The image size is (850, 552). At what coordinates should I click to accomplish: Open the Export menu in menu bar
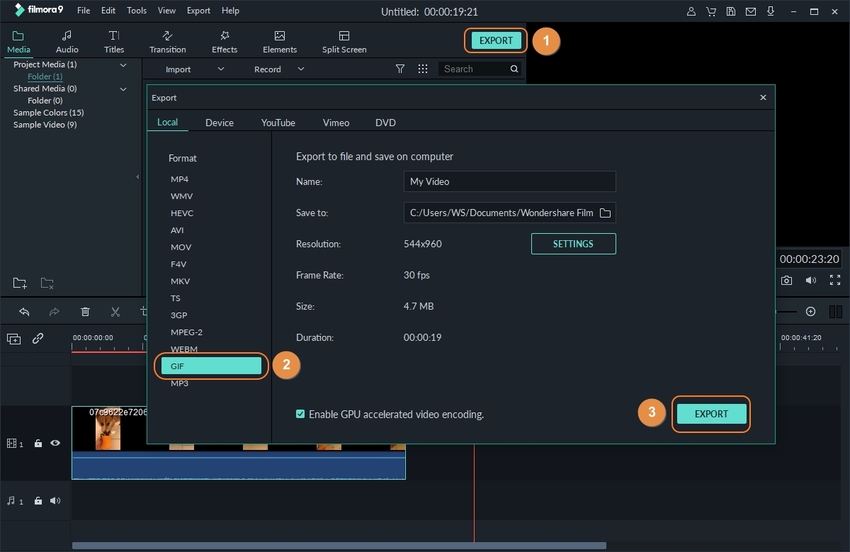point(198,11)
